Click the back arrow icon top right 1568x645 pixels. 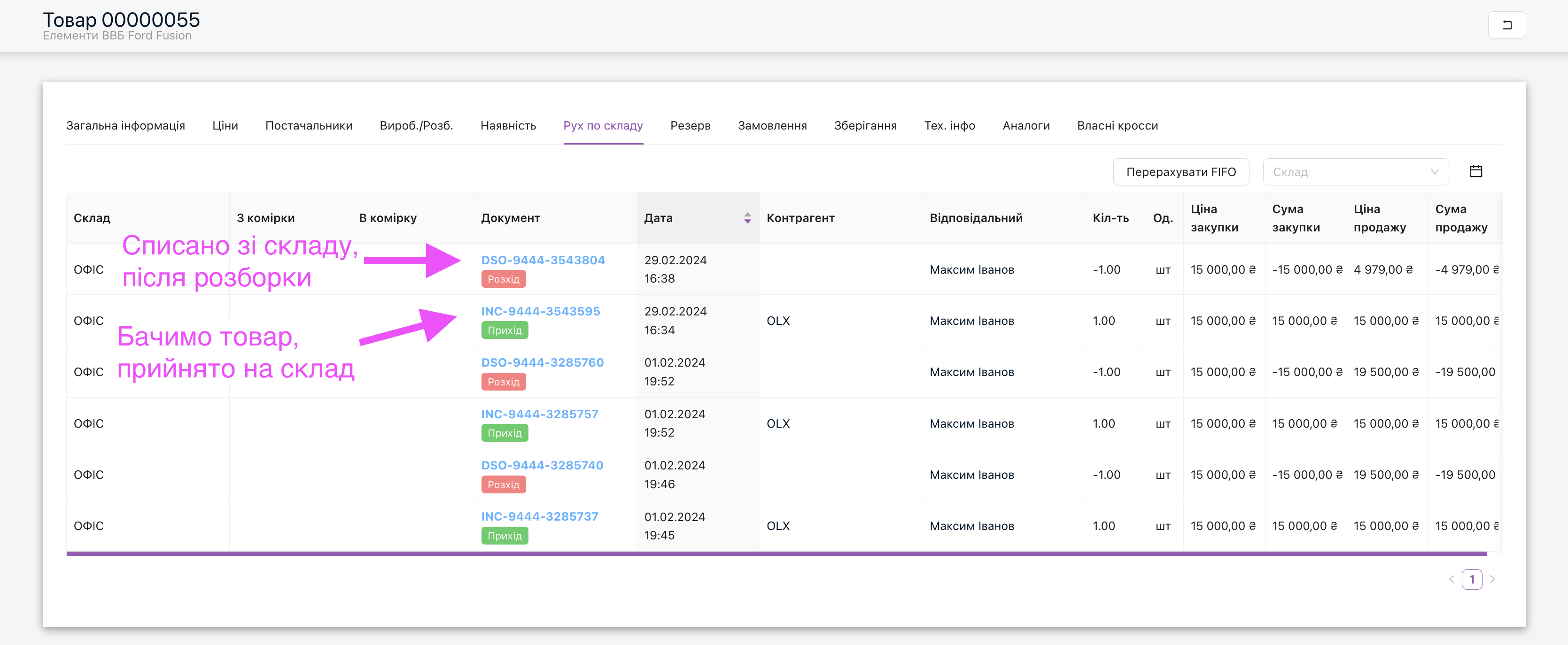(x=1506, y=25)
